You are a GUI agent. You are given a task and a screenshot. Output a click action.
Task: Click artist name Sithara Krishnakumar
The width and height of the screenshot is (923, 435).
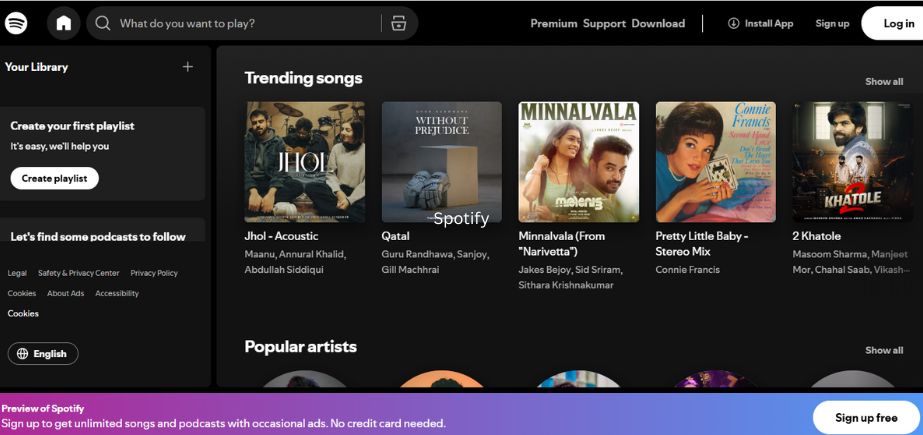pyautogui.click(x=566, y=285)
